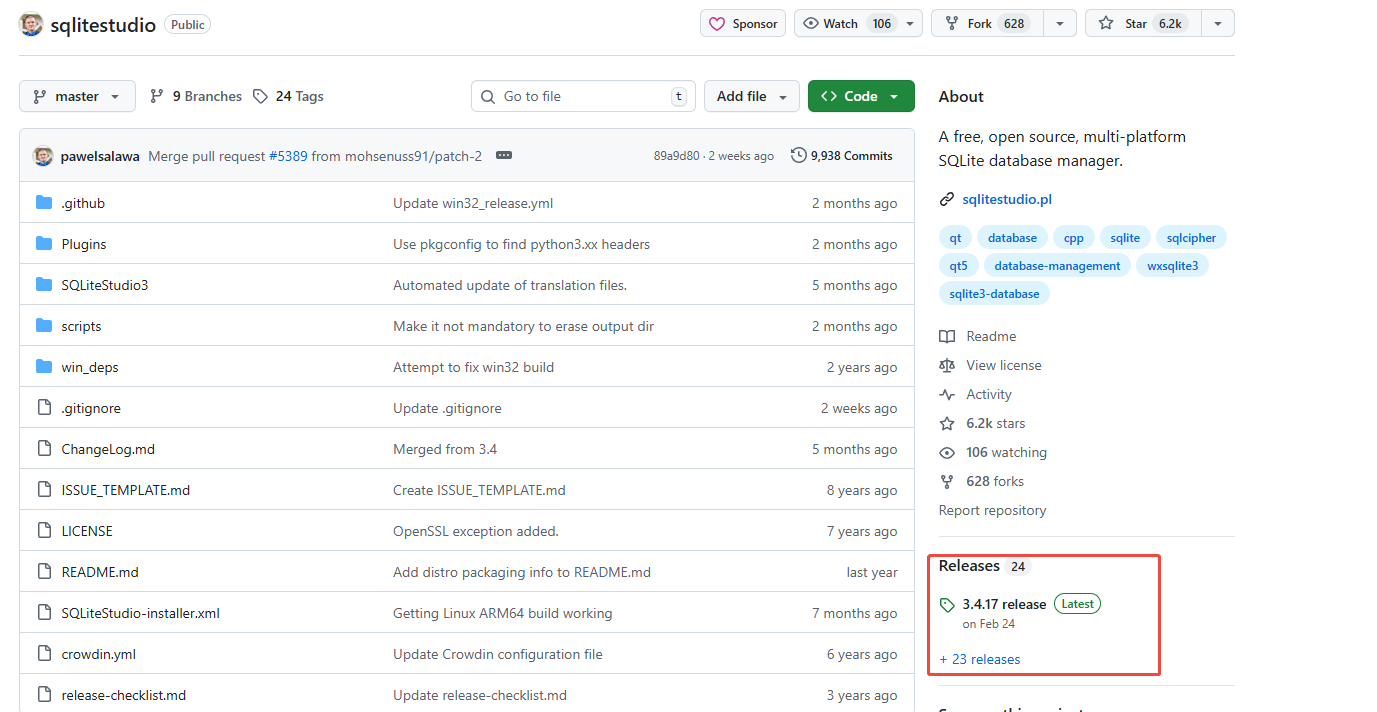Click pawelsalawa's commit author avatar
Screen dimensions: 1377x712
click(x=43, y=156)
